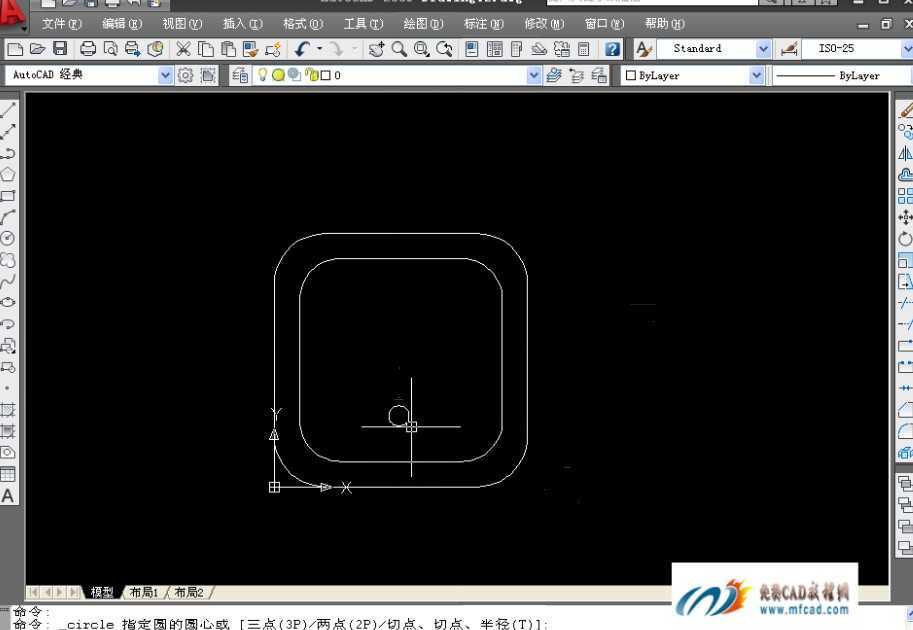Click the Open file folder icon

[x=37, y=49]
